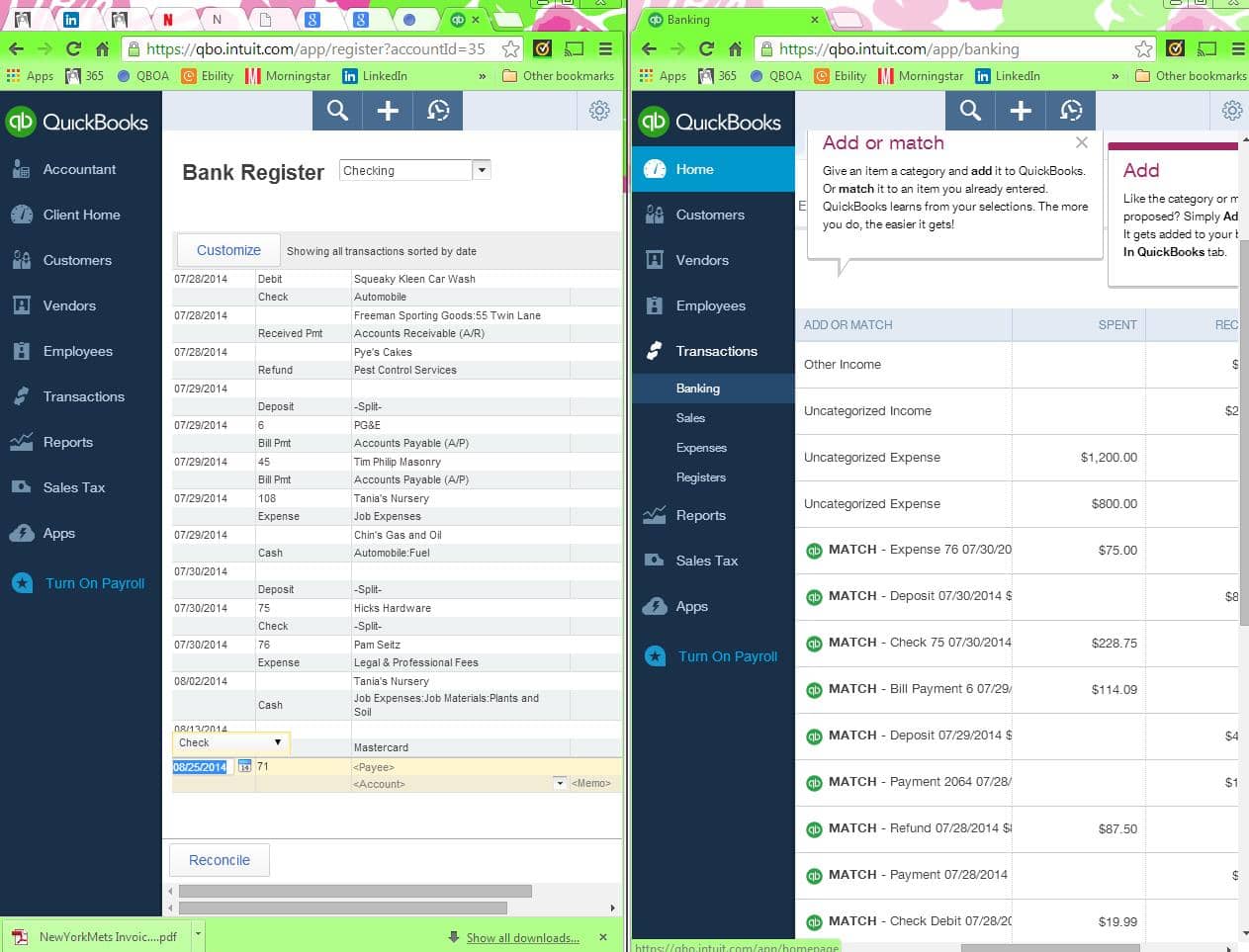
Task: Click QuickBooks logo in left window
Action: (x=77, y=122)
